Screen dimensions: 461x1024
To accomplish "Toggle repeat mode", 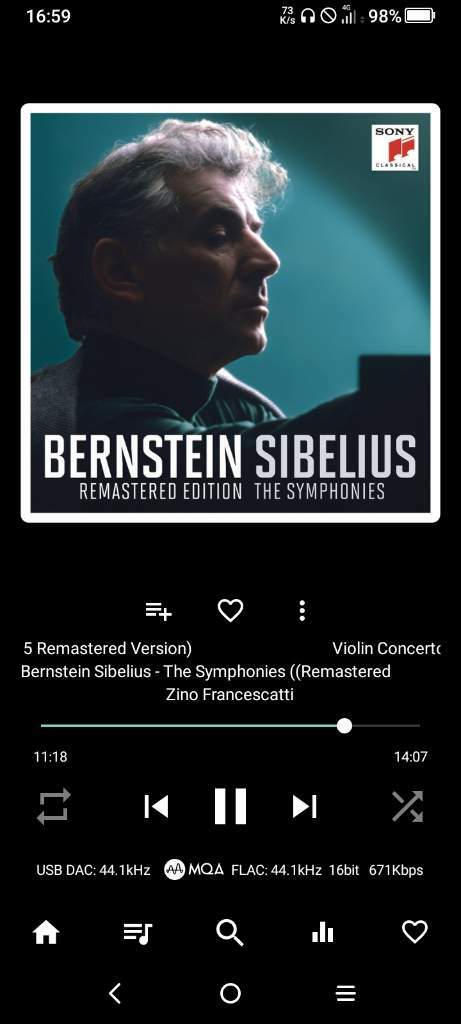I will (x=54, y=807).
